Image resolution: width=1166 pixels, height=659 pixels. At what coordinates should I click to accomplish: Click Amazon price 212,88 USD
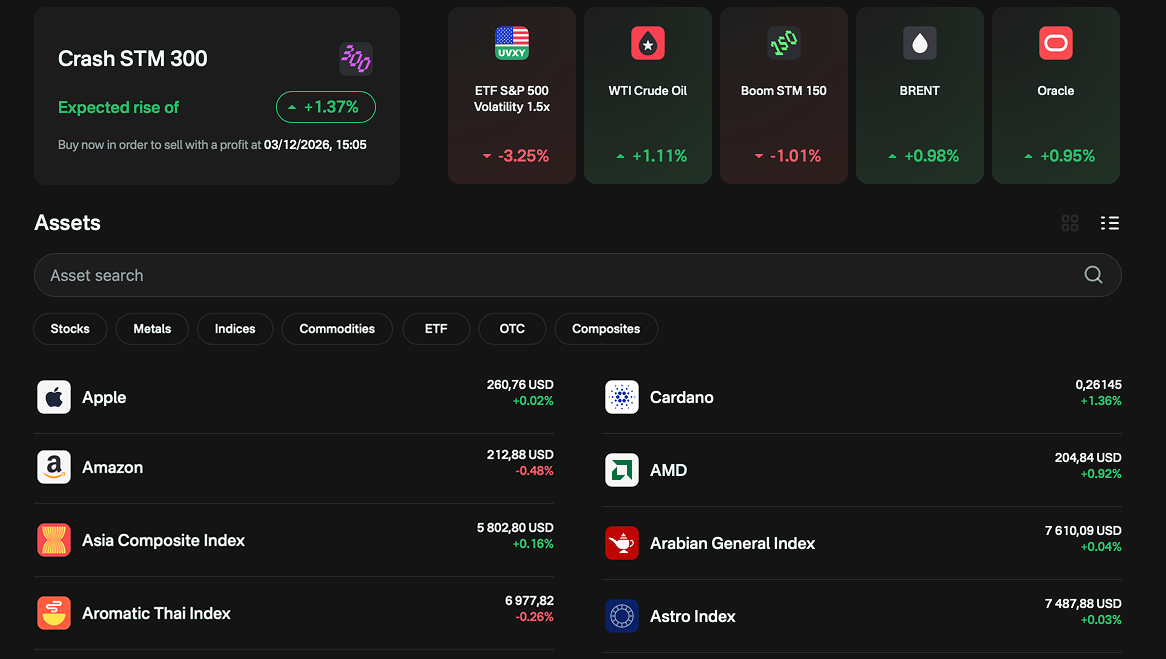520,454
